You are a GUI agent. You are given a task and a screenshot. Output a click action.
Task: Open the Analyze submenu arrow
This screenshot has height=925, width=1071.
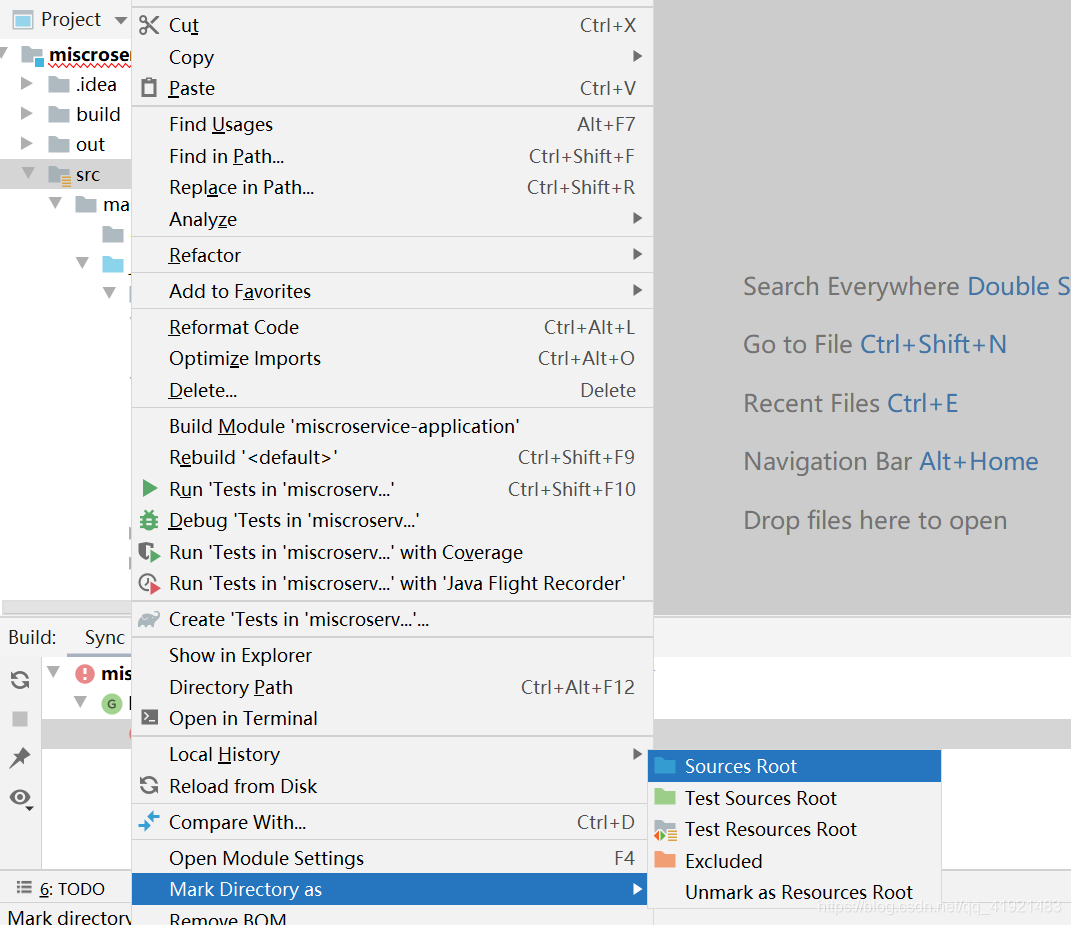[637, 218]
